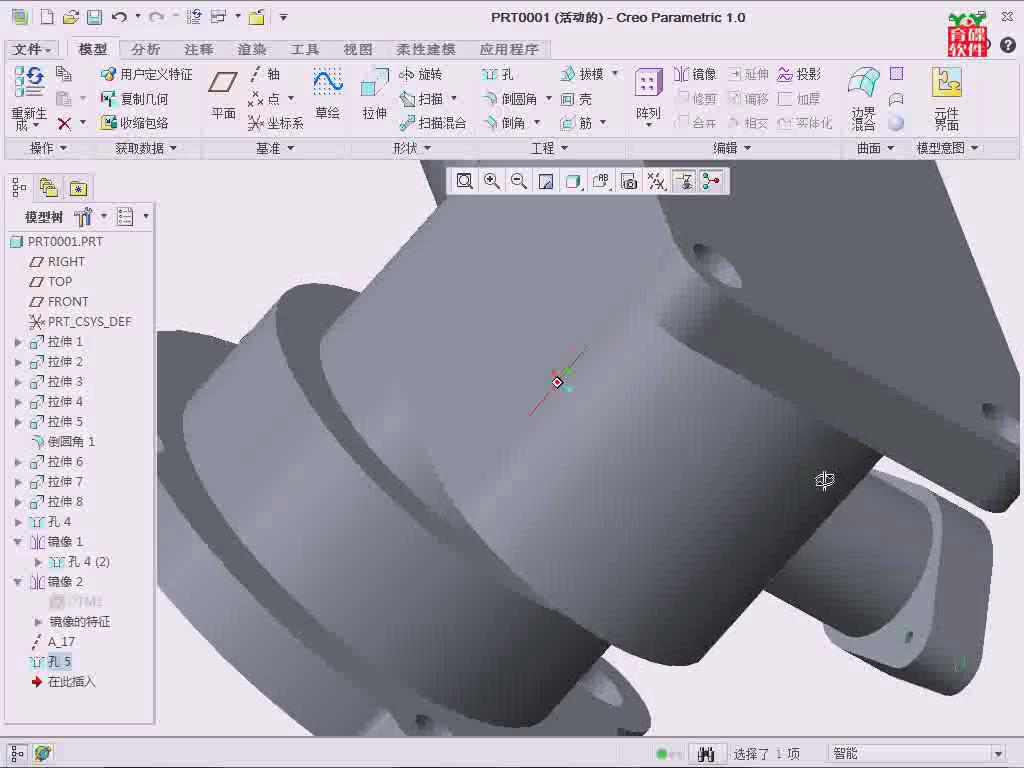
Task: Click Copy Geometry (复制几何)
Action: point(134,99)
